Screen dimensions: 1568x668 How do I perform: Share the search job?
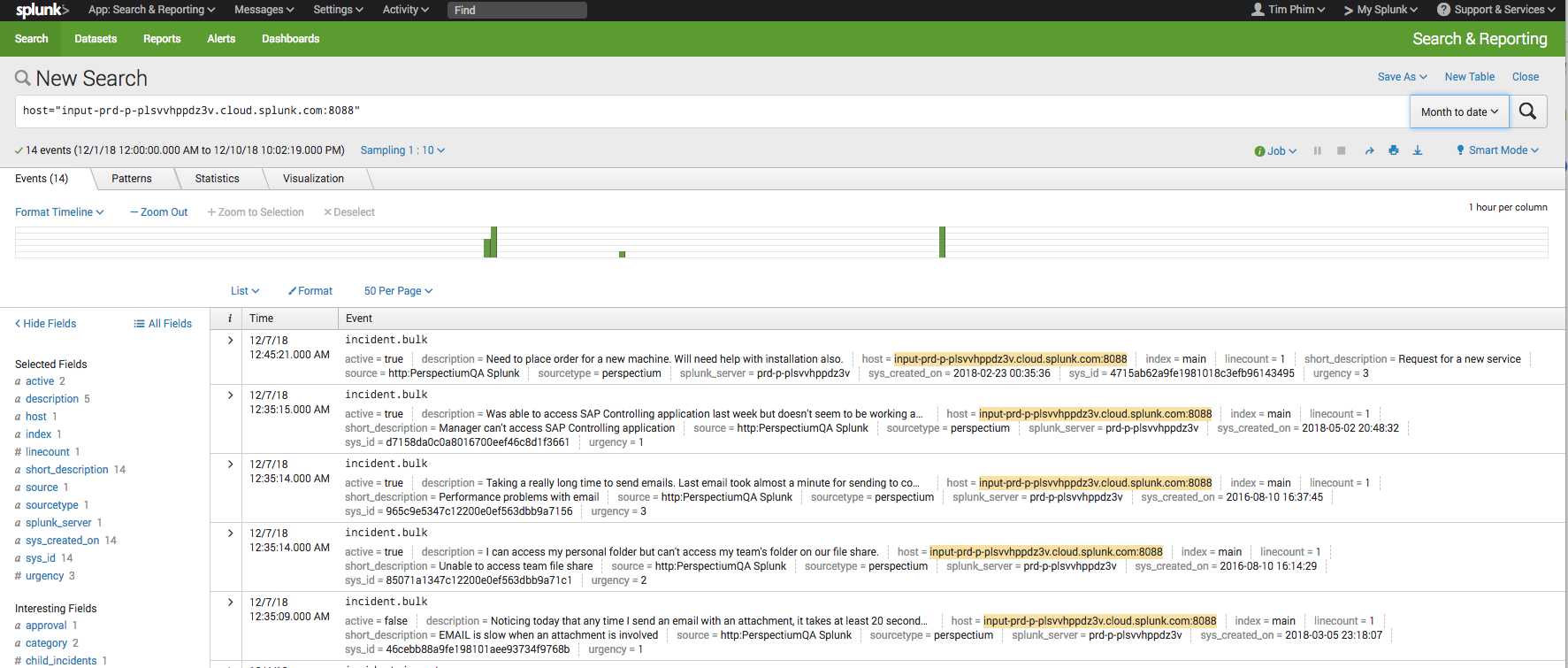point(1369,150)
